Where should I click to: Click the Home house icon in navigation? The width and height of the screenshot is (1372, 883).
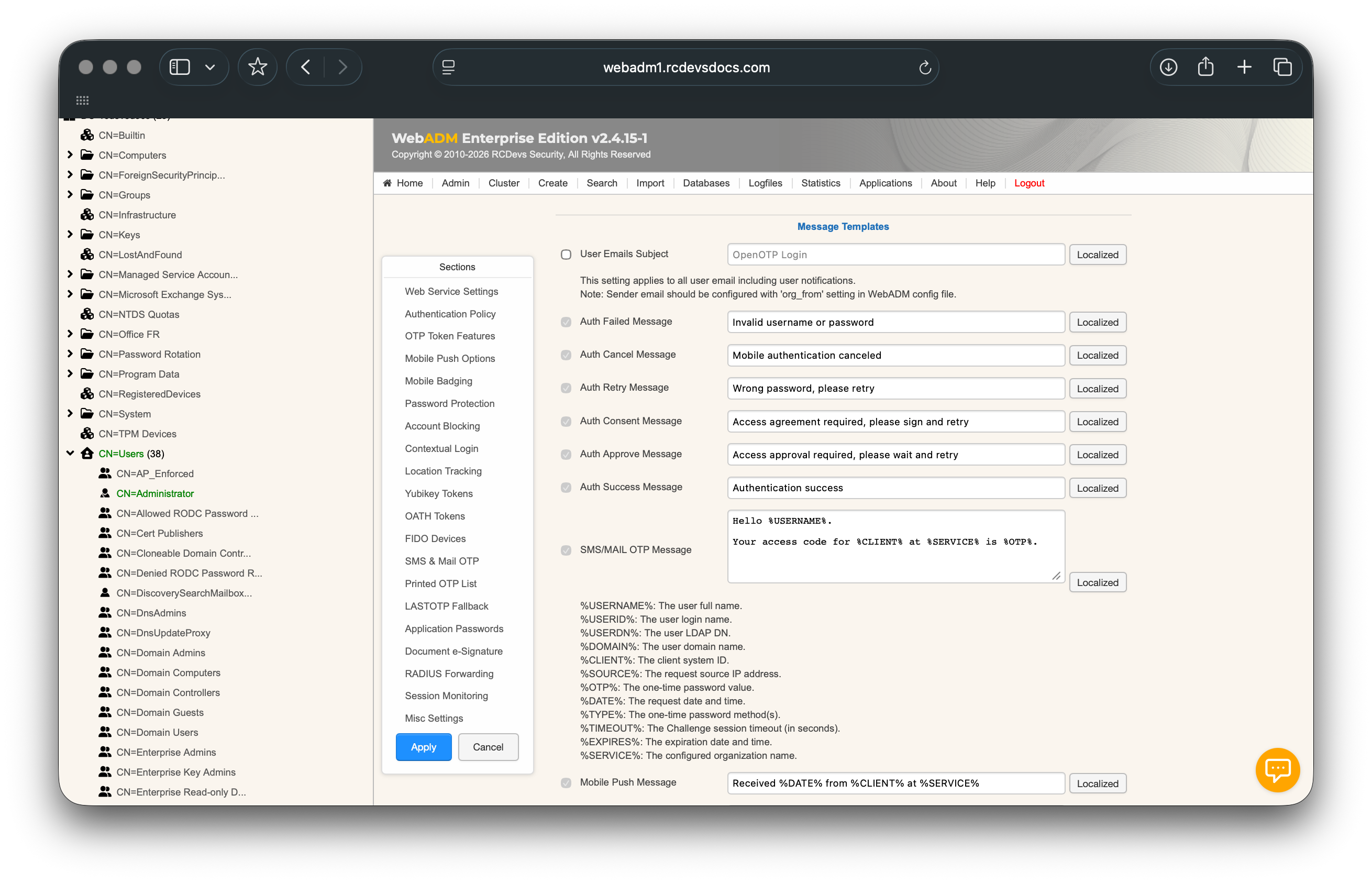pyautogui.click(x=388, y=183)
